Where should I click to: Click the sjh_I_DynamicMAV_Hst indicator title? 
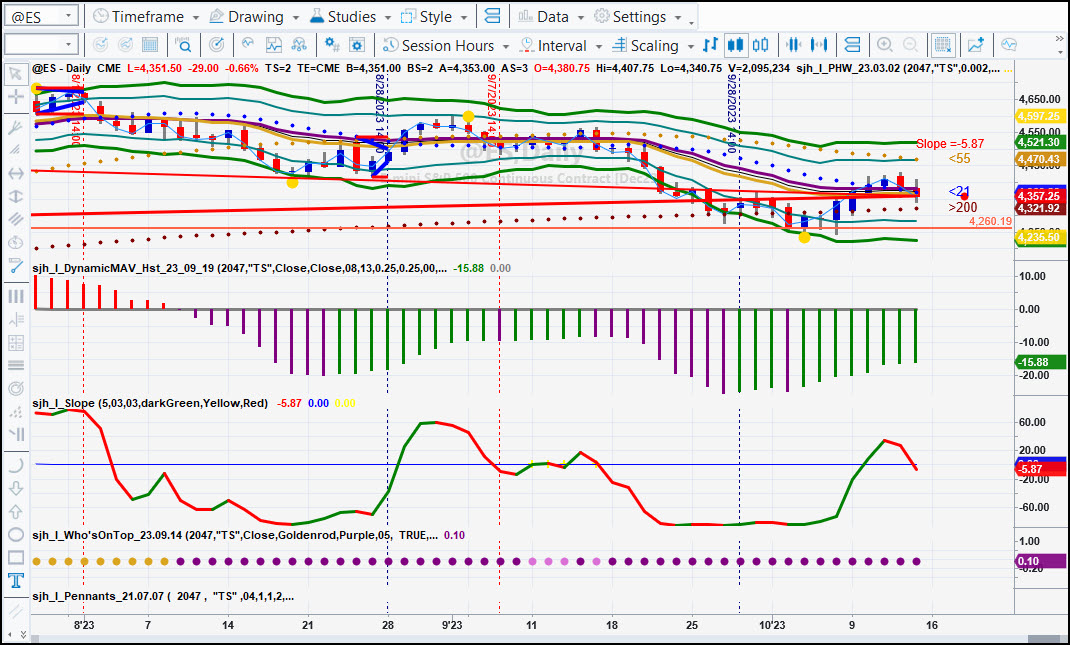(240, 268)
